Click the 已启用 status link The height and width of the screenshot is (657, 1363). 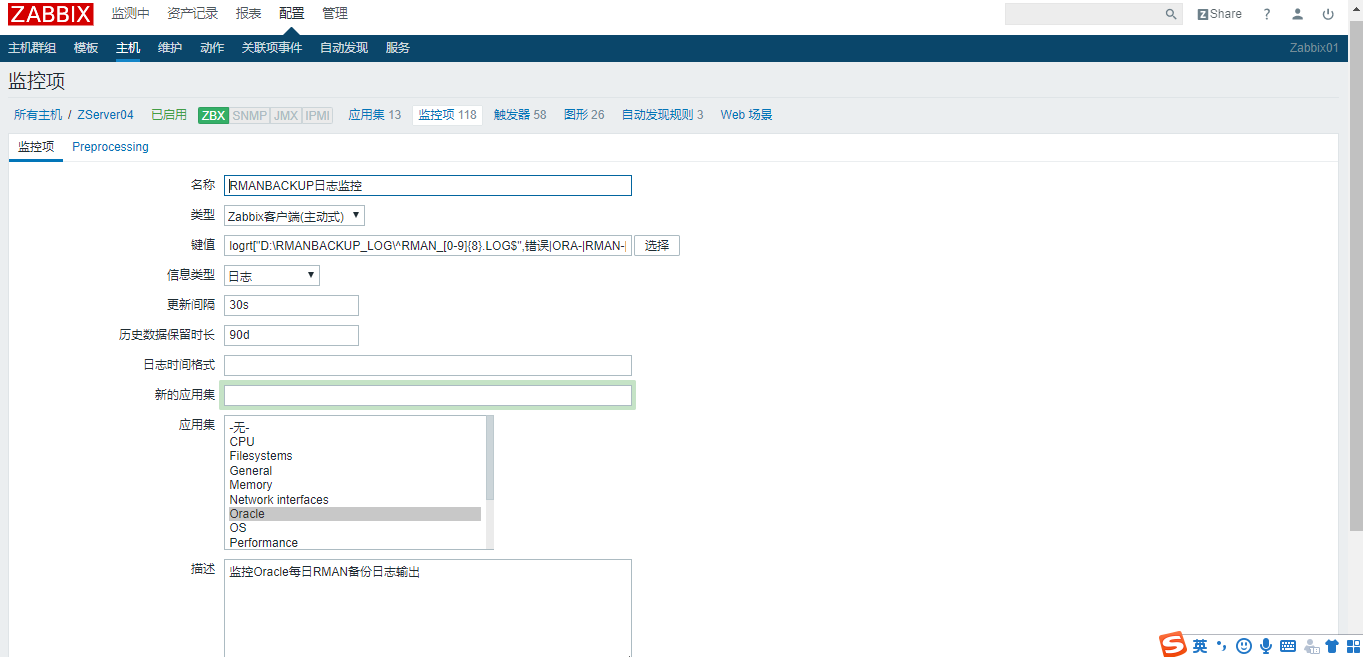pos(169,115)
